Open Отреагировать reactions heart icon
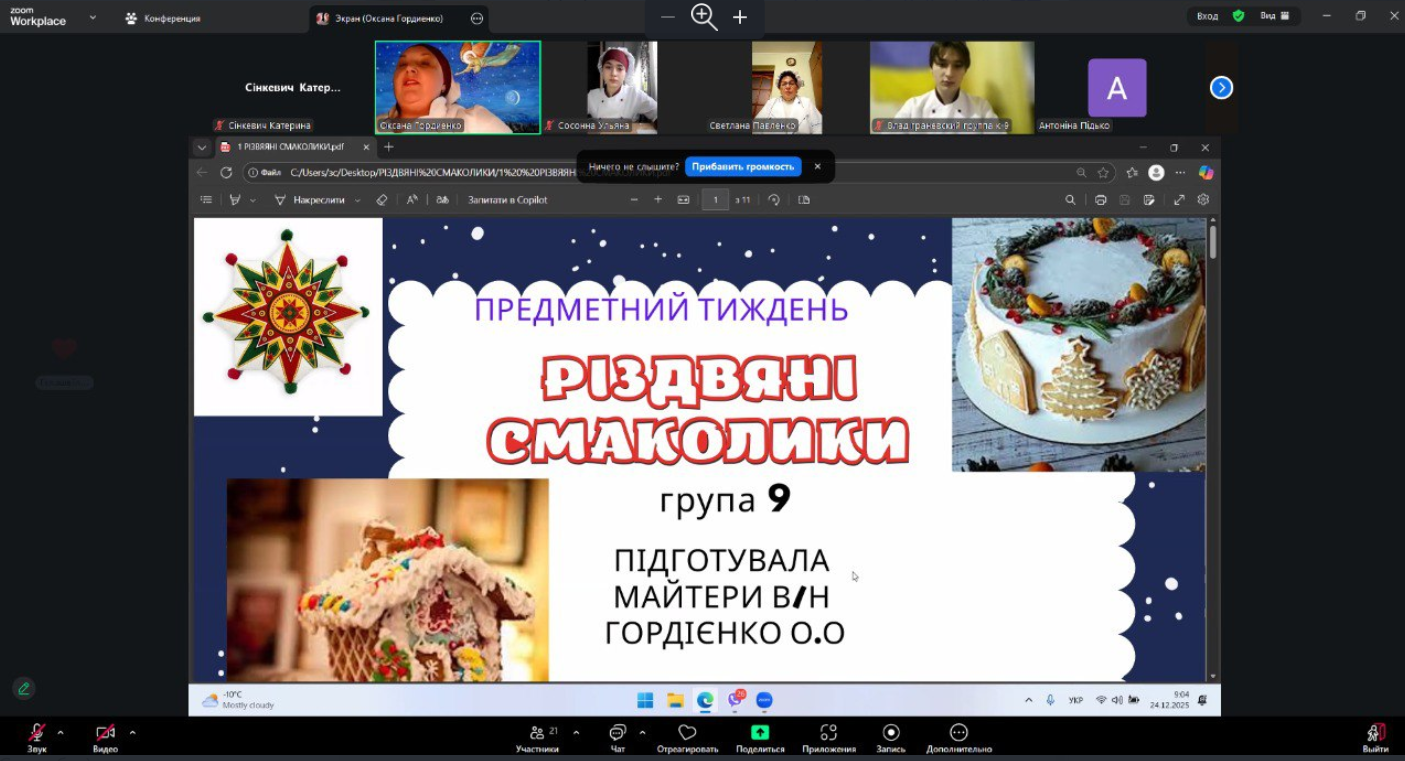 687,734
